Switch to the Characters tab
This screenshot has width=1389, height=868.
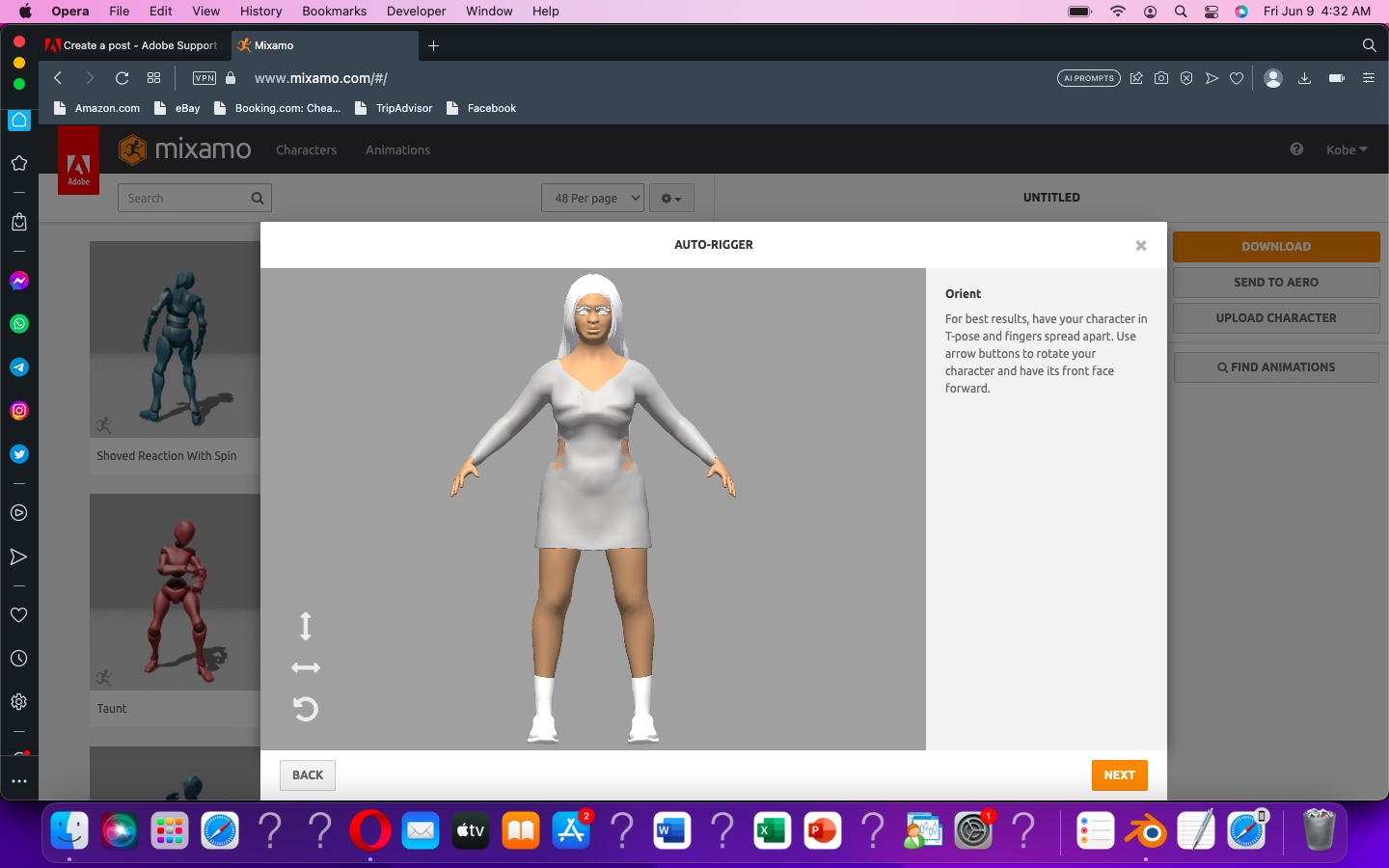[306, 149]
